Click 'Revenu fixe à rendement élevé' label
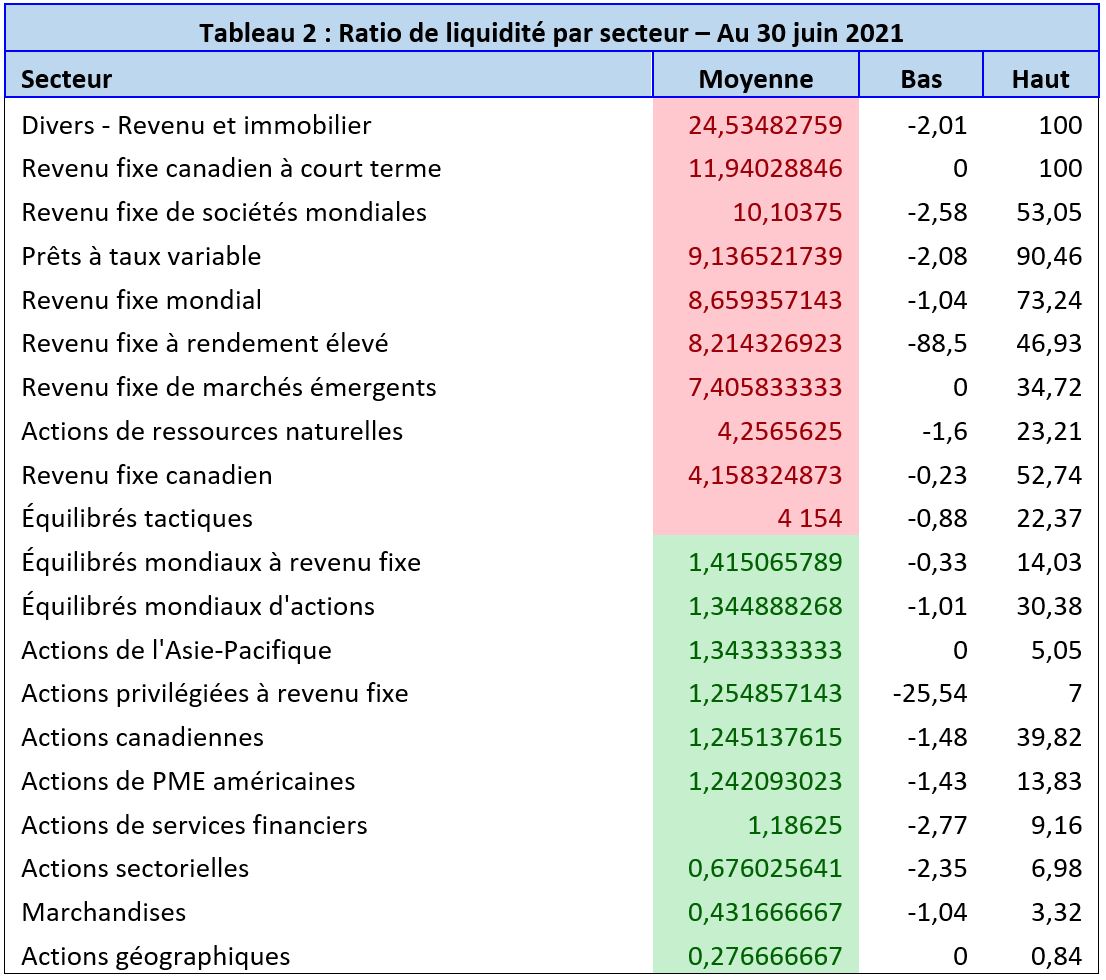The height and width of the screenshot is (980, 1106). click(x=205, y=344)
